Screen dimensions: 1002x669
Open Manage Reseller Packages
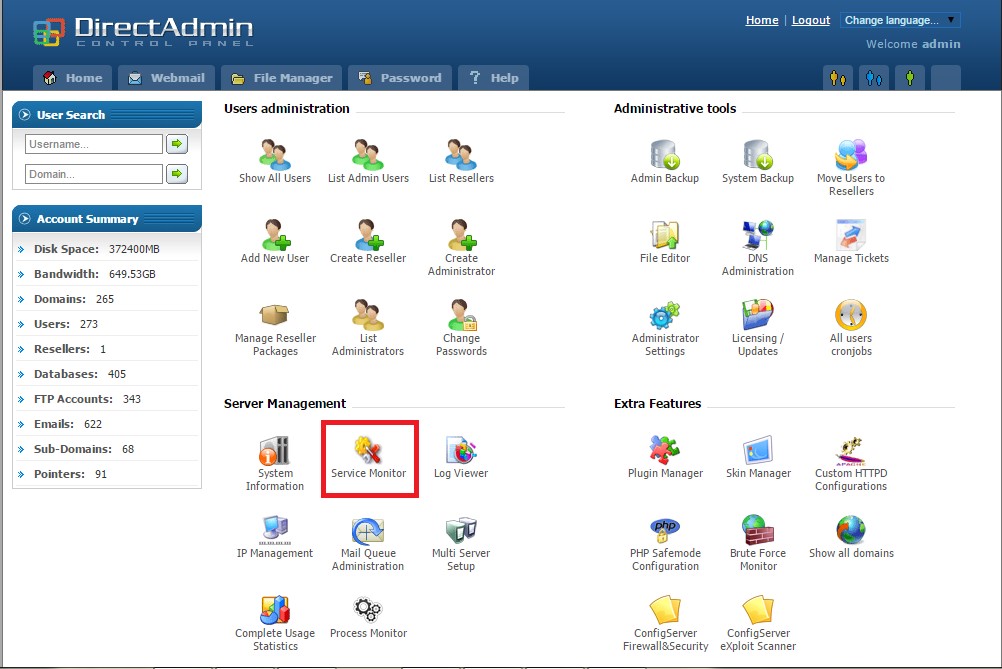[x=275, y=328]
